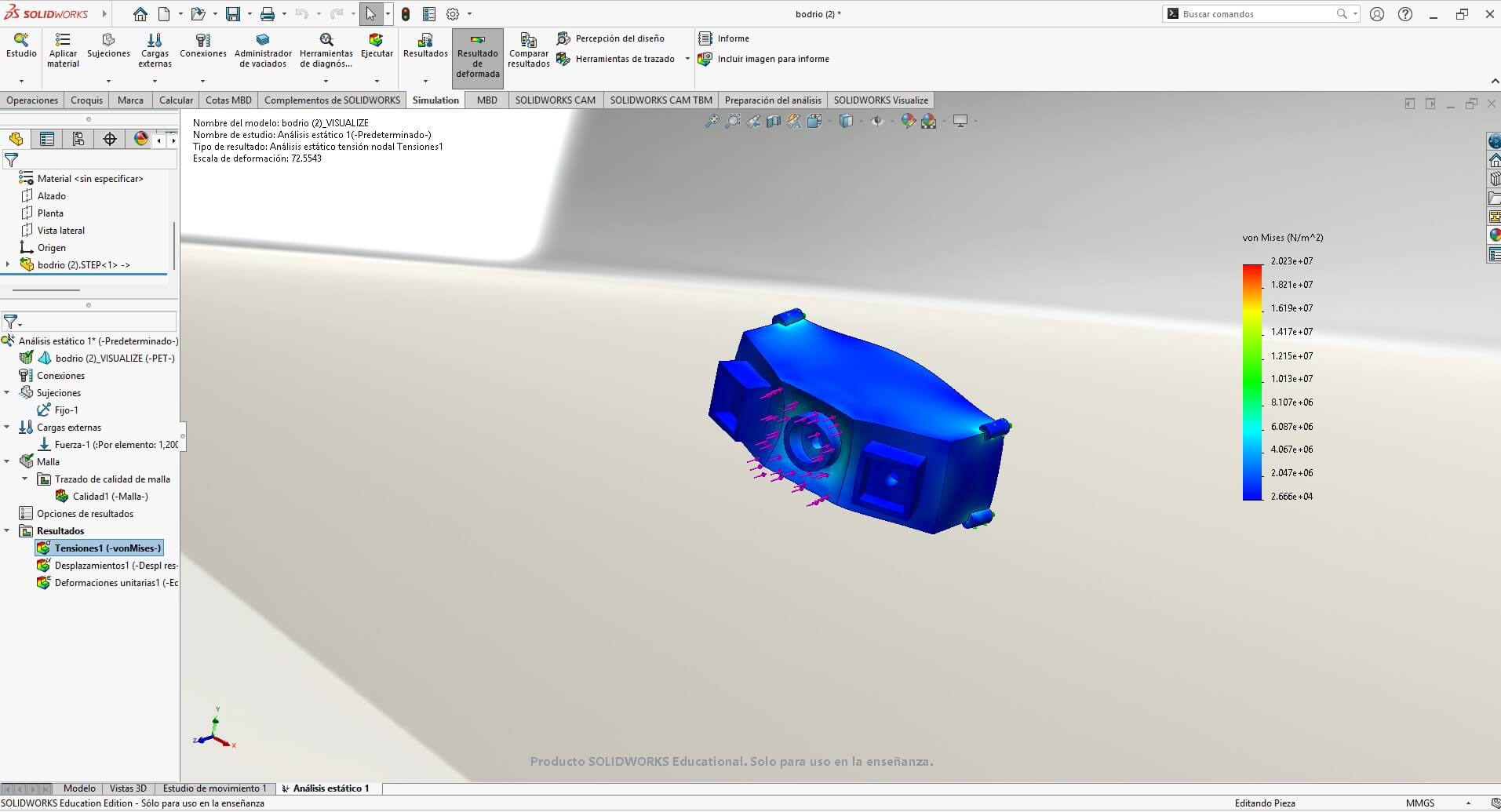Generate an Informe report

(x=723, y=38)
